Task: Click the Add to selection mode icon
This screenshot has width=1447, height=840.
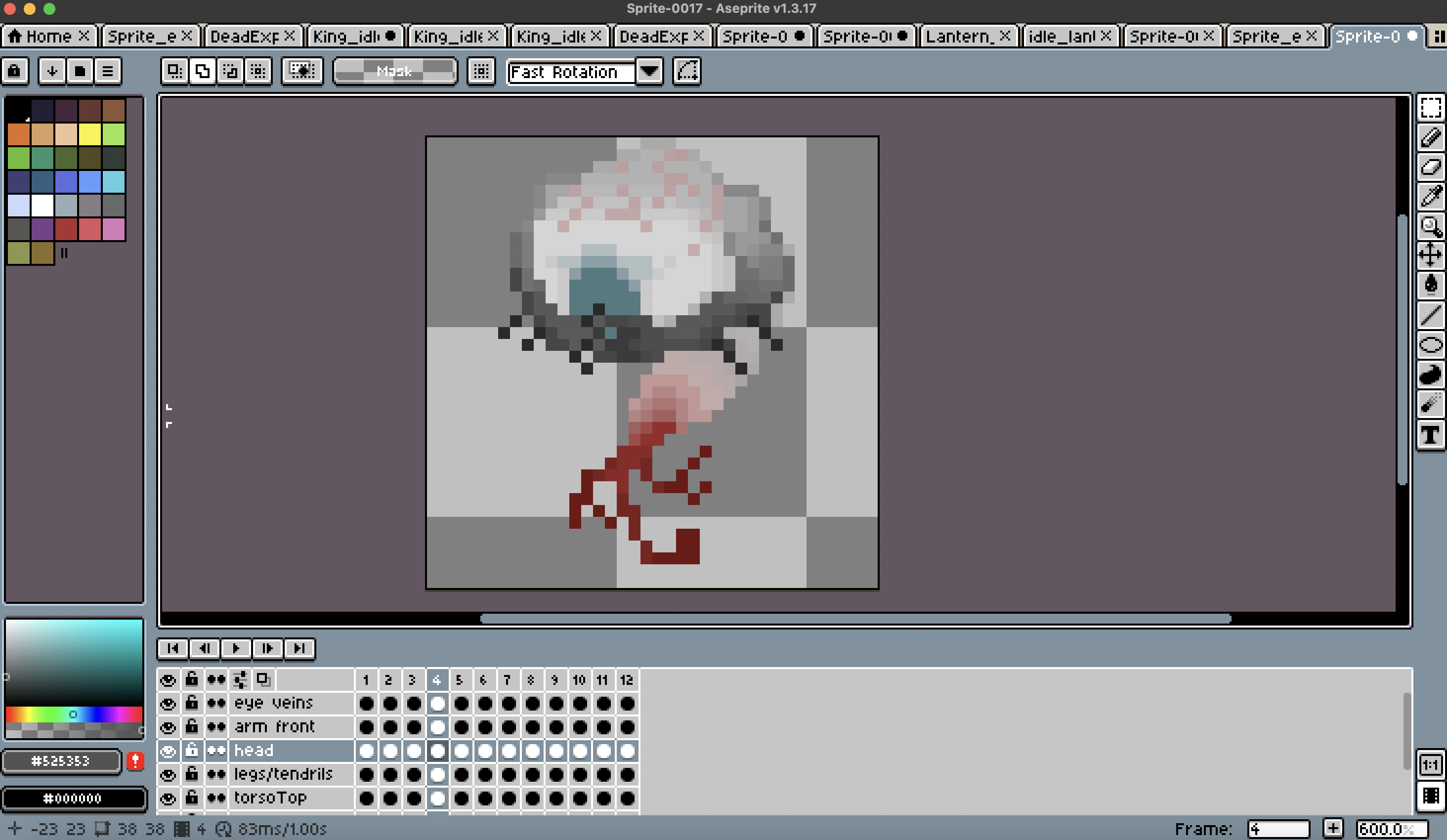Action: (x=202, y=71)
